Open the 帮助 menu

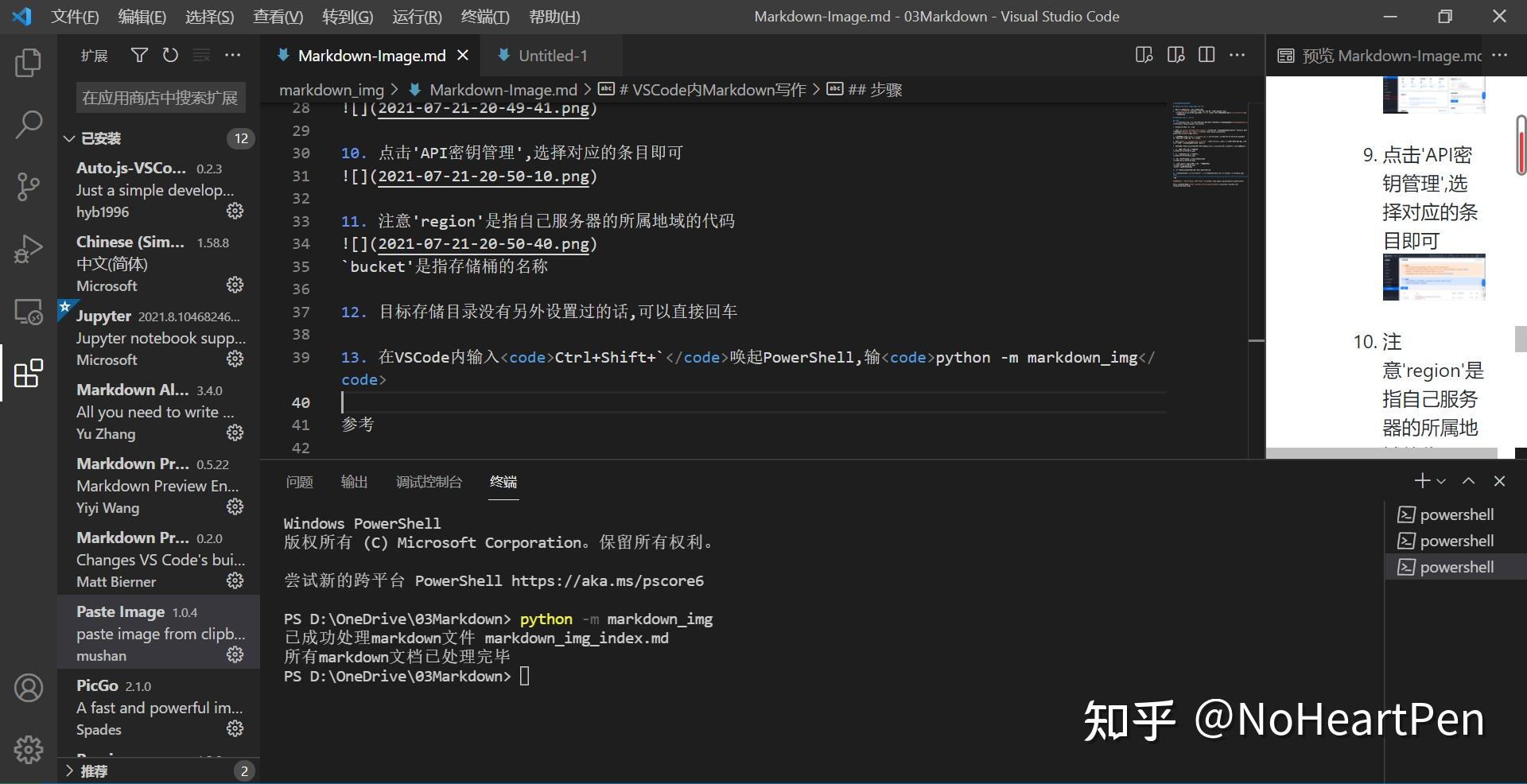(x=554, y=16)
